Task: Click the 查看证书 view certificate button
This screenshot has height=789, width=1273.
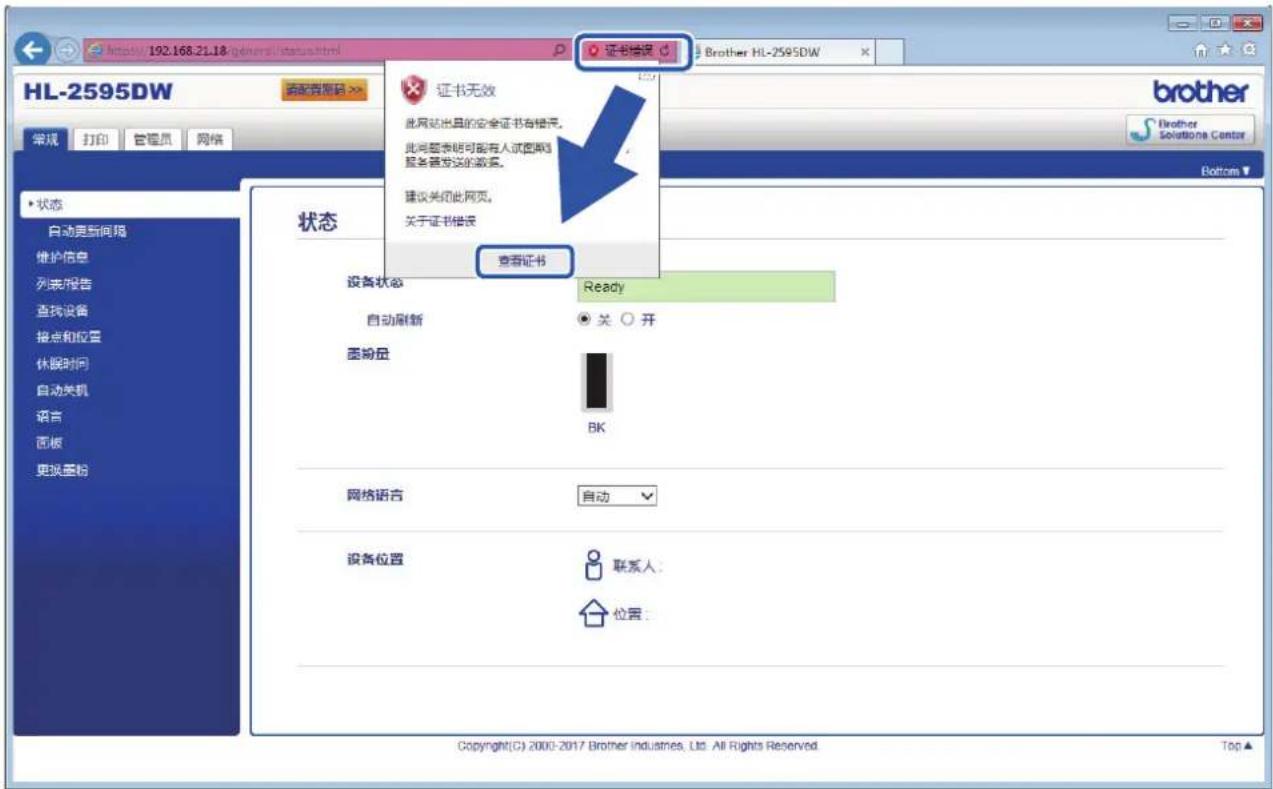Action: click(523, 260)
